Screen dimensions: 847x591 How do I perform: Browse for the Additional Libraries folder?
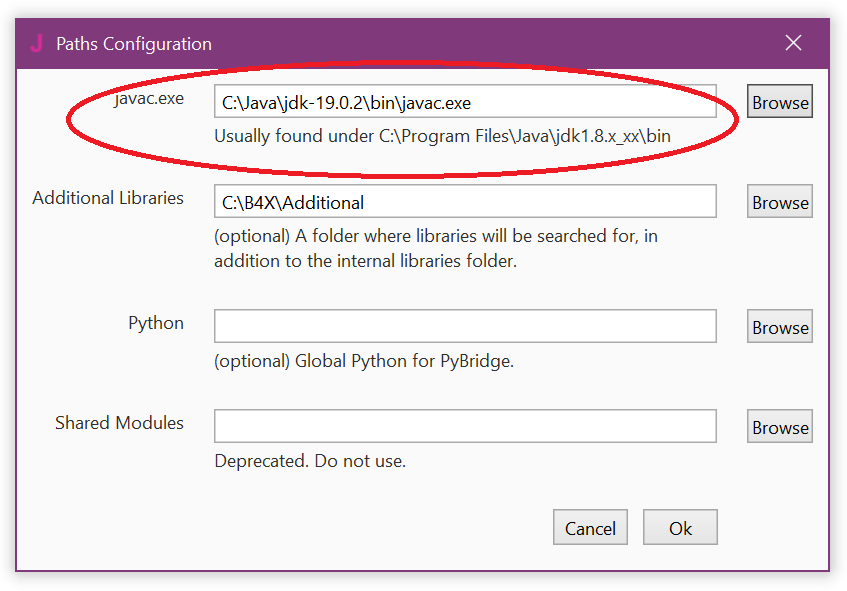click(x=780, y=202)
